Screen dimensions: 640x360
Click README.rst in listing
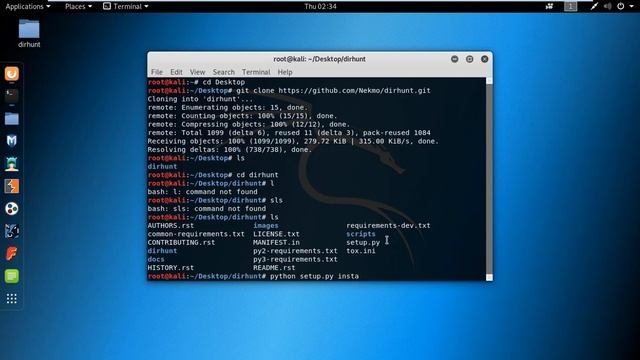pyautogui.click(x=274, y=268)
